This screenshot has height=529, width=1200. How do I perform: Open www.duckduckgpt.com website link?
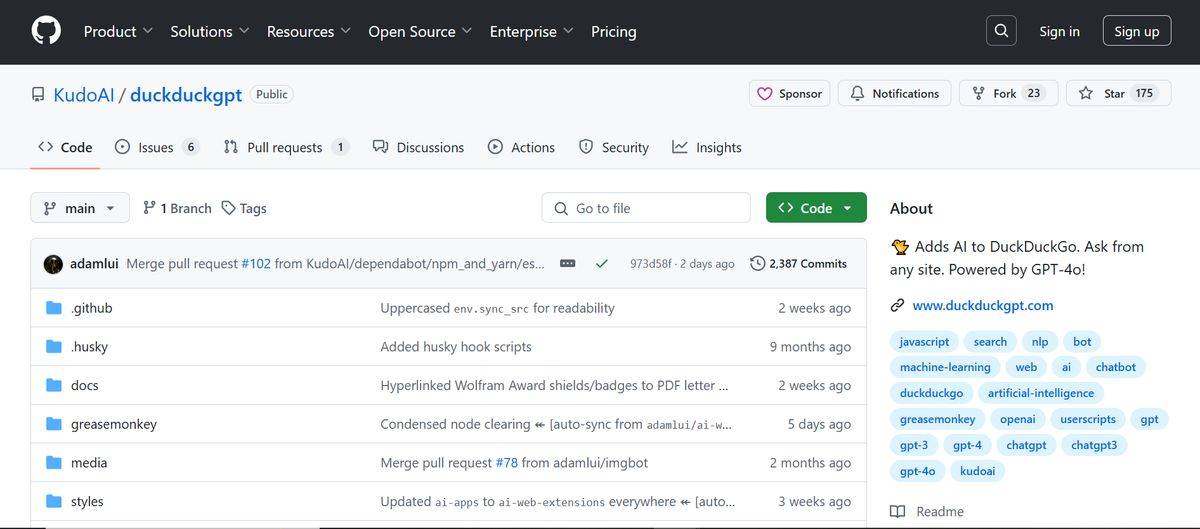tap(983, 306)
